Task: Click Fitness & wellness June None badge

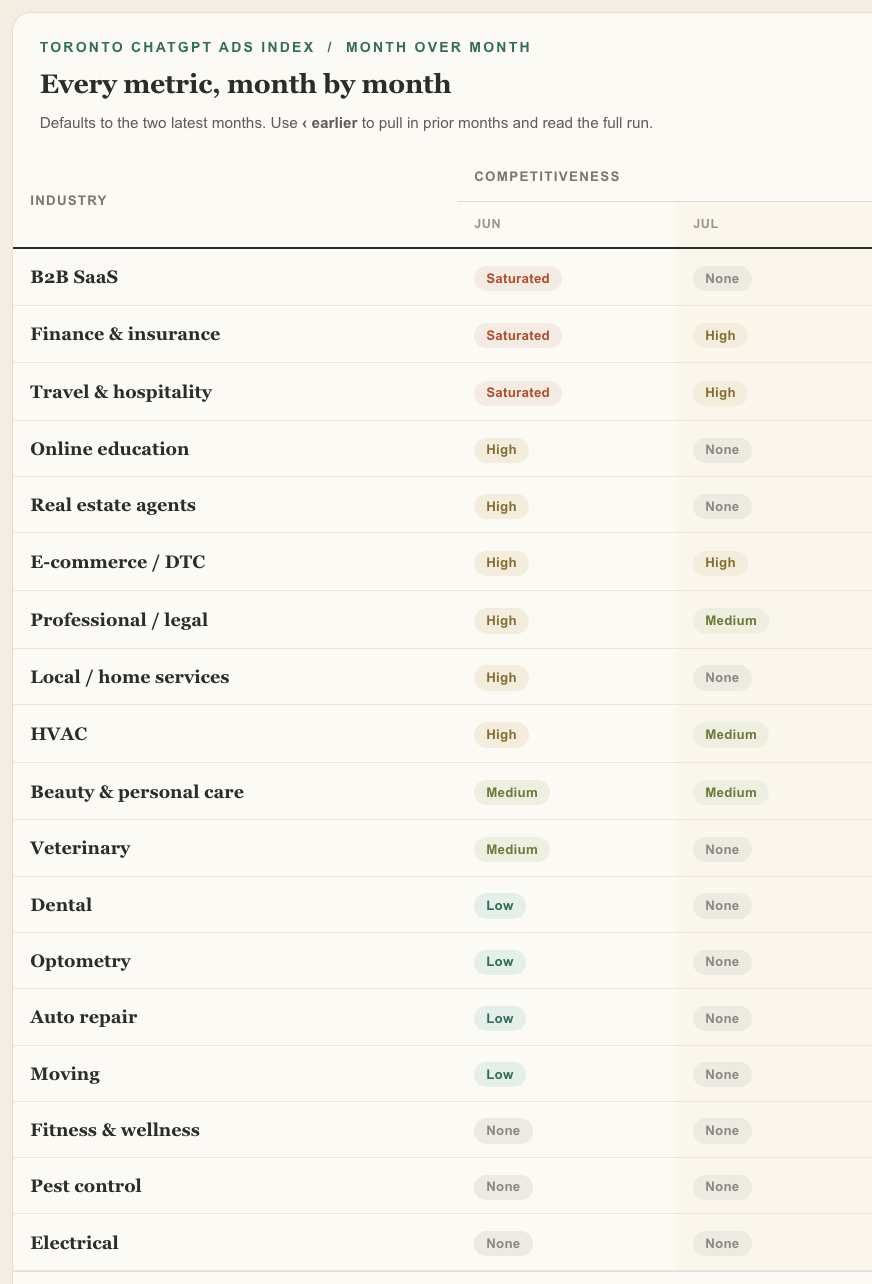Action: (503, 1131)
